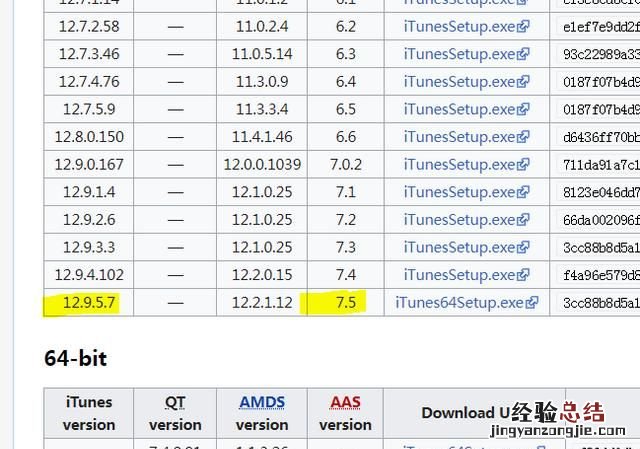Select AMDS version 11.4.1.46
Image resolution: width=640 pixels, height=449 pixels.
262,137
